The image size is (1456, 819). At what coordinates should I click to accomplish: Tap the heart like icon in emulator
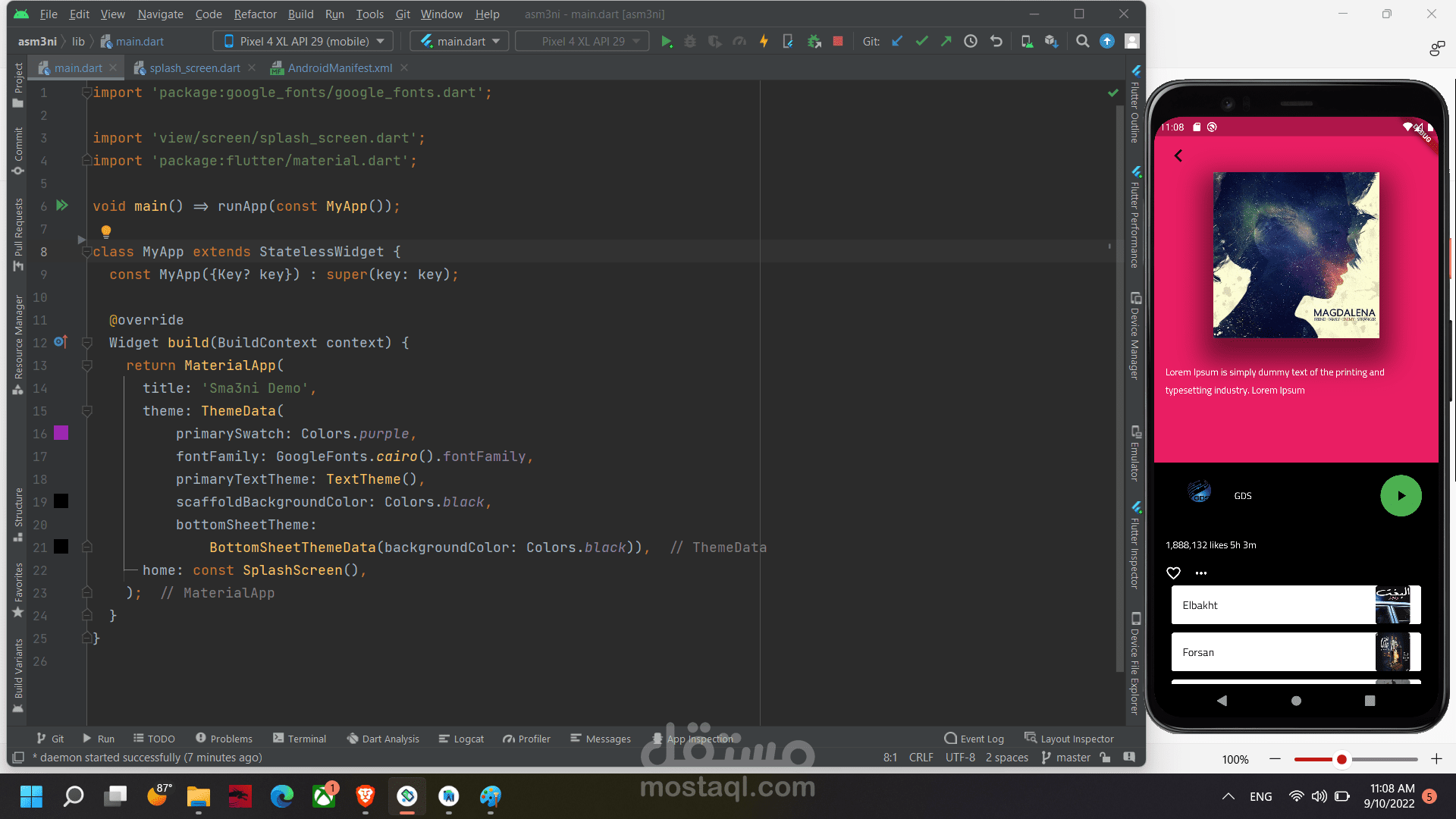tap(1173, 573)
